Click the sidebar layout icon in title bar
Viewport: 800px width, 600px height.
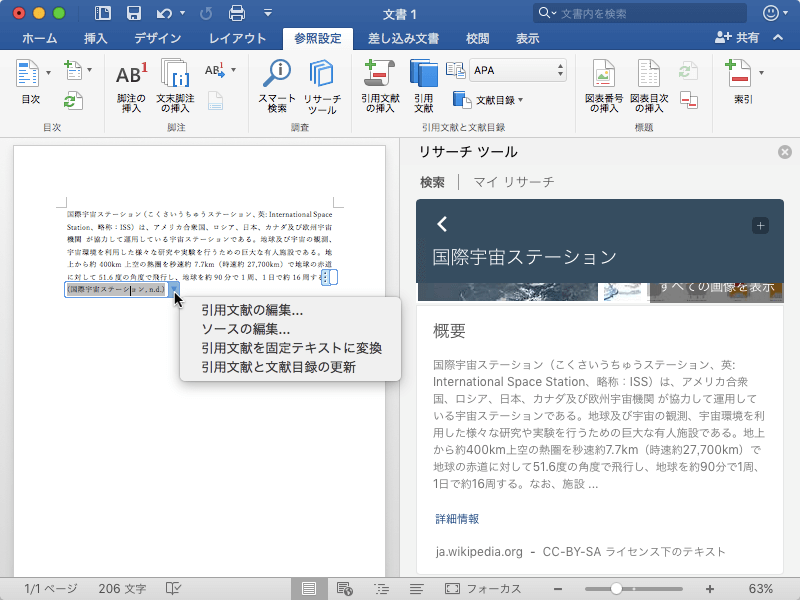(103, 13)
